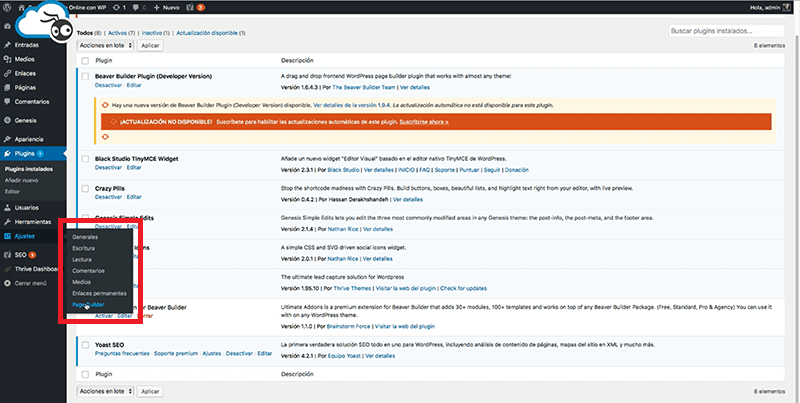Click the top Aplicar button

[x=150, y=45]
